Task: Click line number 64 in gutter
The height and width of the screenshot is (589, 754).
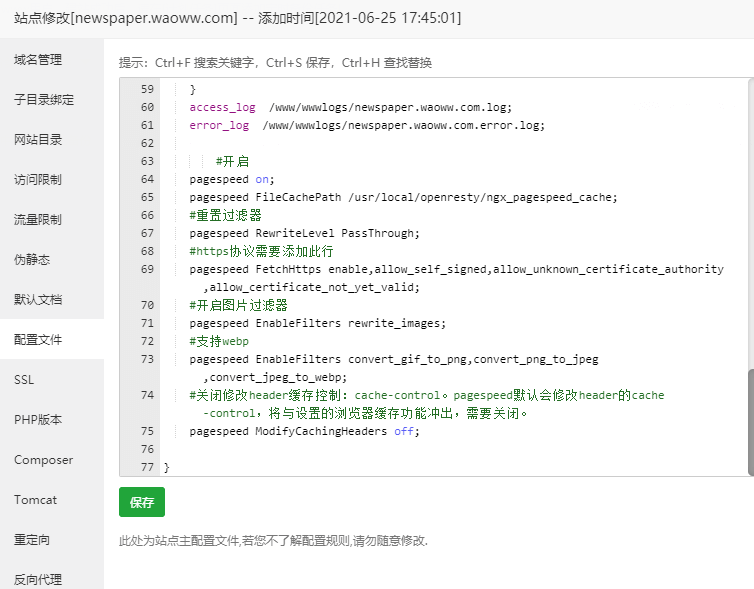Action: (147, 179)
